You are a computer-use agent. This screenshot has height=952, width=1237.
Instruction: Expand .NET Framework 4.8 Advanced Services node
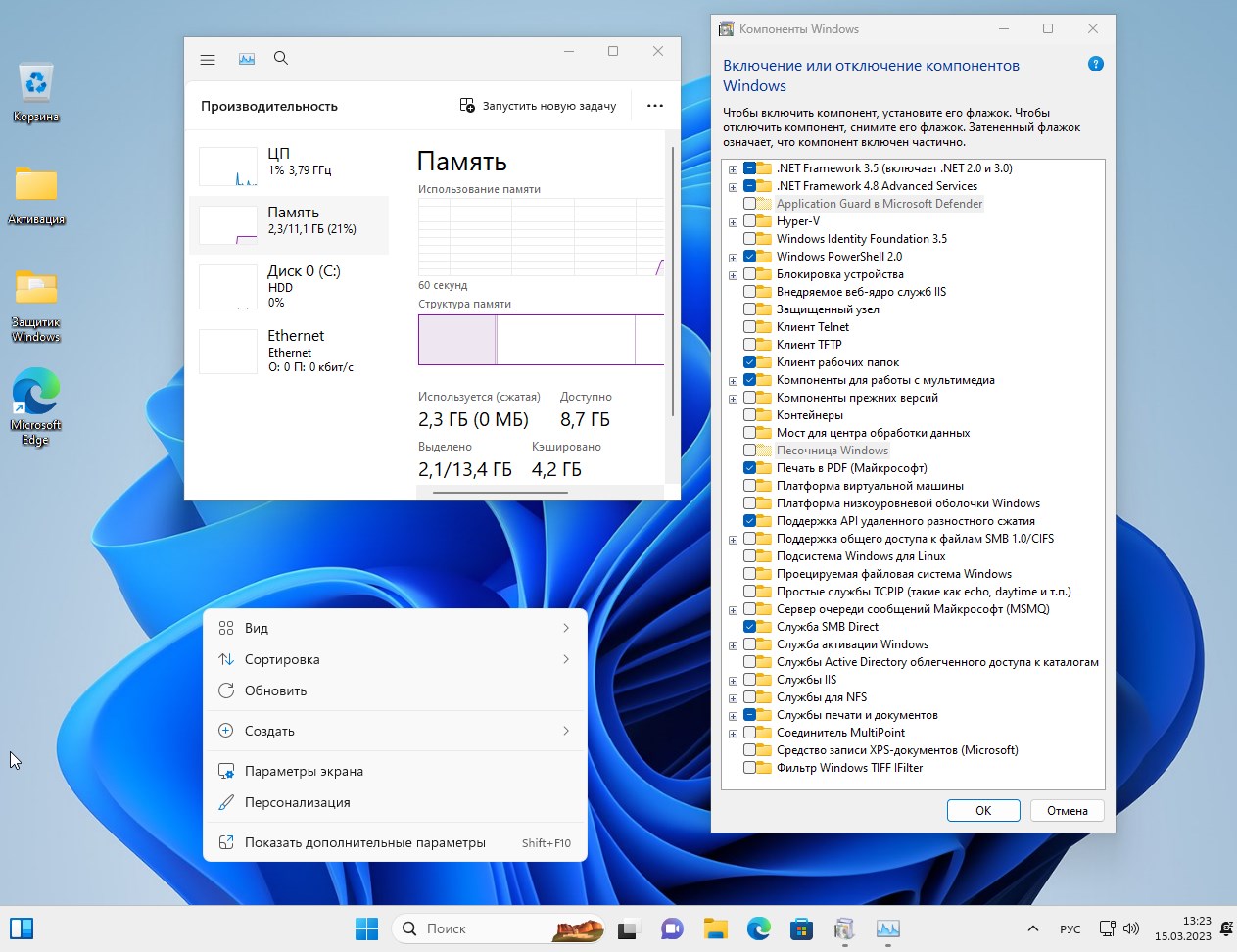[733, 186]
